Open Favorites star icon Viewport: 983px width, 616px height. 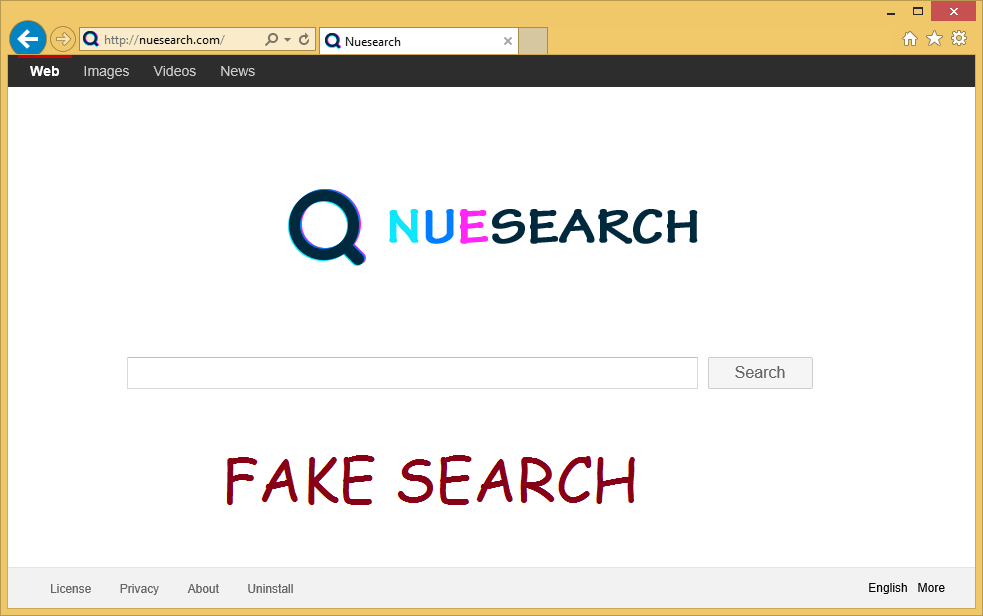pyautogui.click(x=934, y=39)
